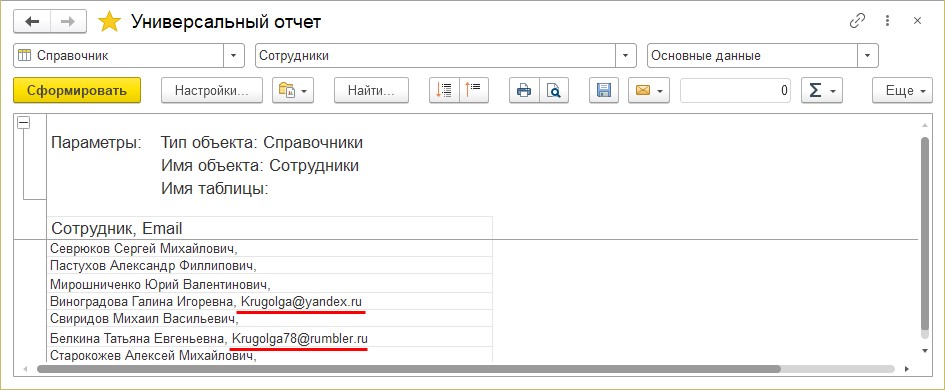Select row Старокожев Алексей Михайлович
Image resolution: width=945 pixels, height=390 pixels.
269,355
